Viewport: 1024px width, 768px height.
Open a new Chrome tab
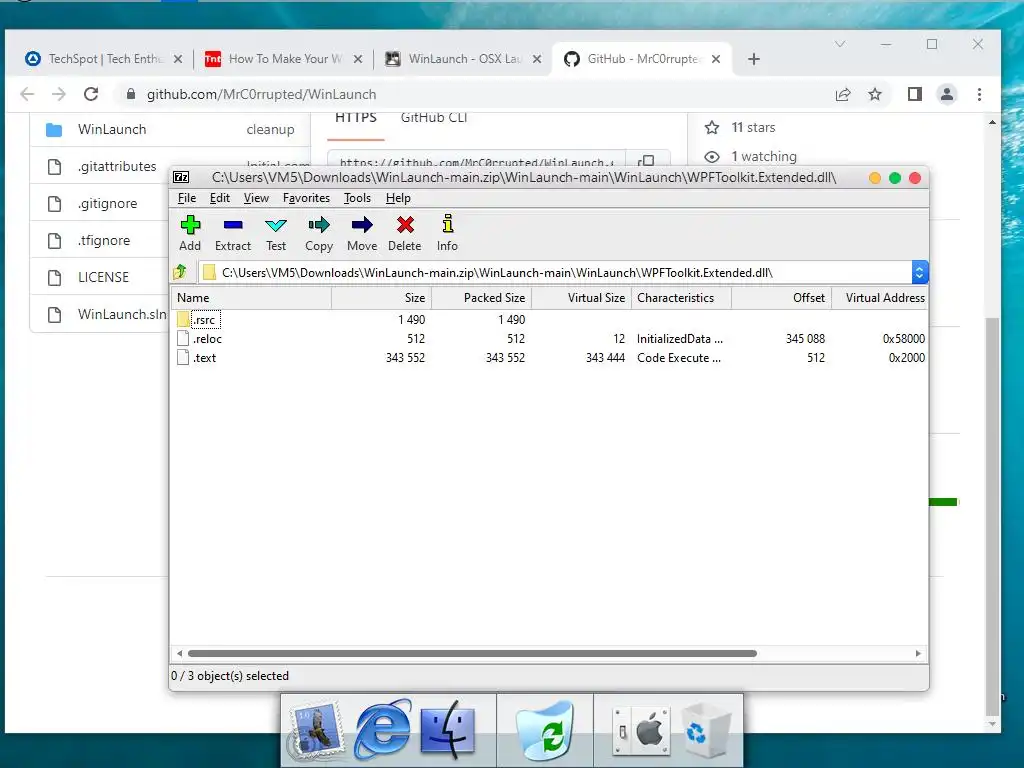[x=754, y=59]
